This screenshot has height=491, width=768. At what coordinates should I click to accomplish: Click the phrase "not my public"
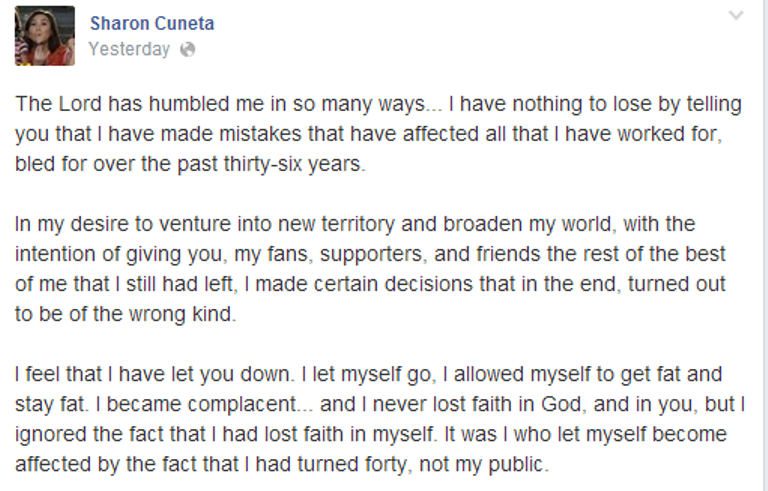(x=501, y=465)
